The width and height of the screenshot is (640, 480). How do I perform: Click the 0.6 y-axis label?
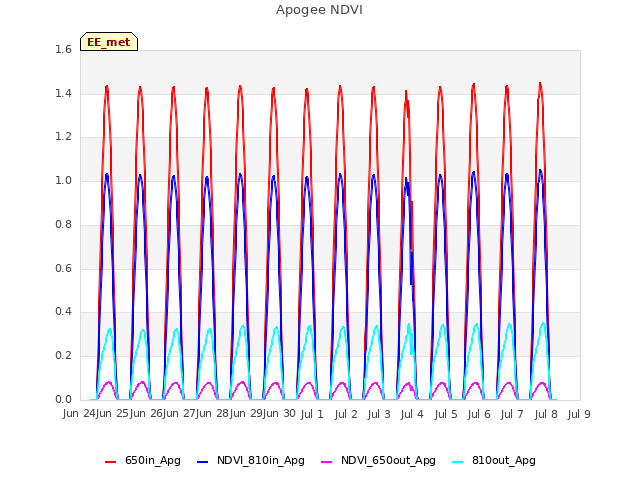pos(63,268)
